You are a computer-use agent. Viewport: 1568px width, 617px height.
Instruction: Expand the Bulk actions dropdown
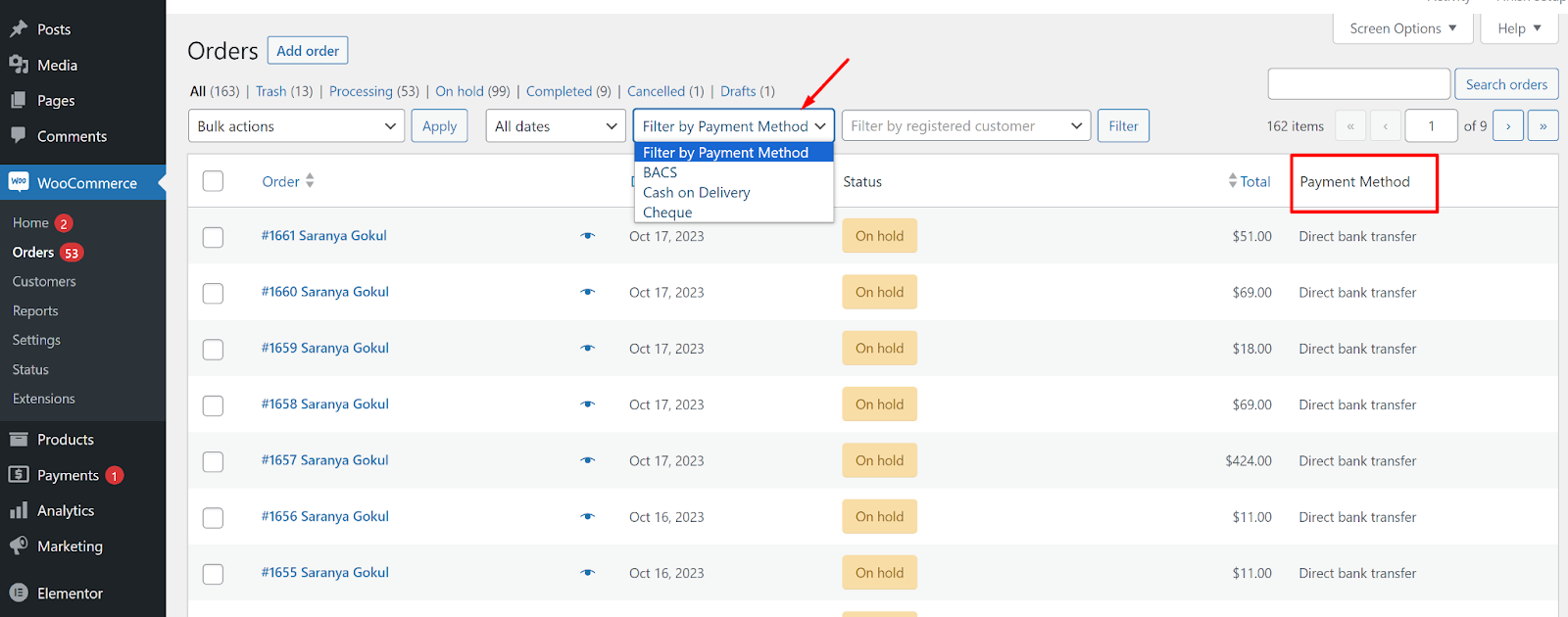(x=296, y=126)
